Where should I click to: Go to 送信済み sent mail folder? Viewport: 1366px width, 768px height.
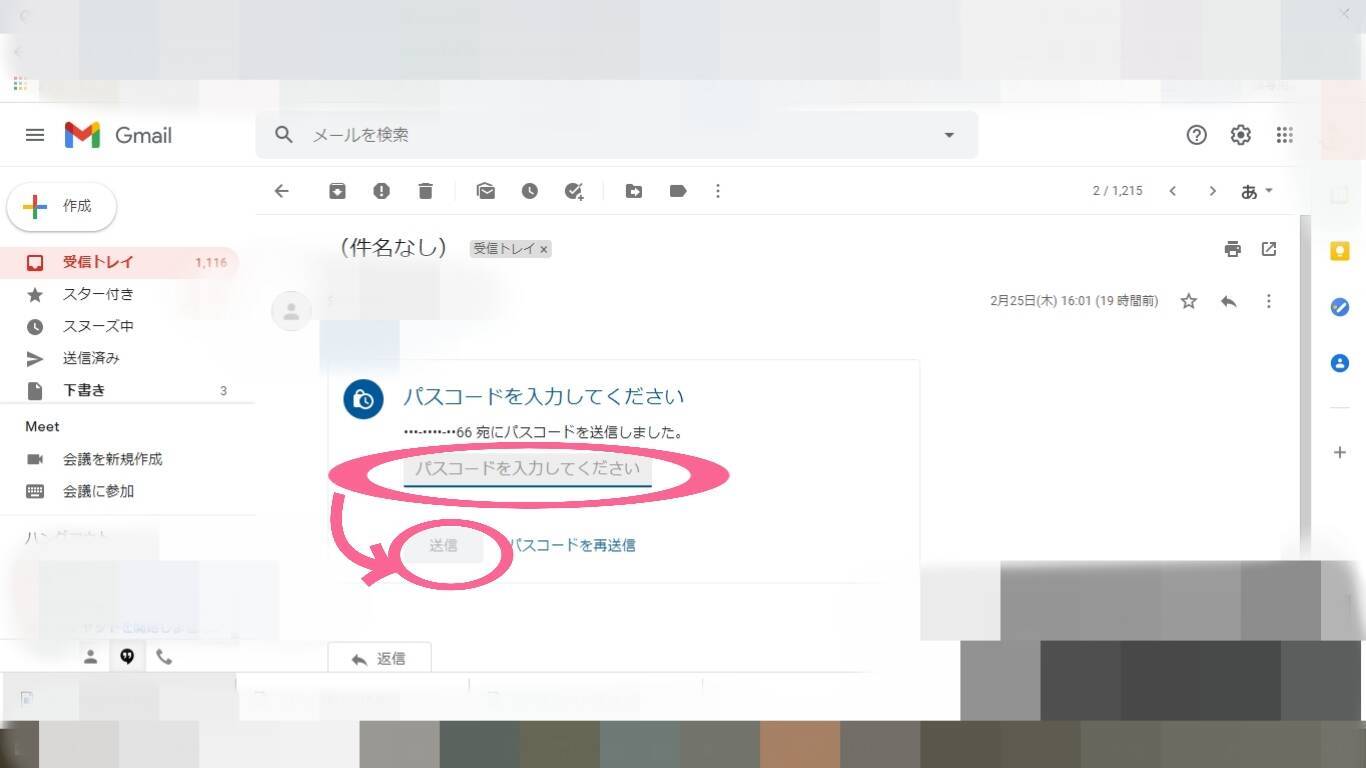coord(91,358)
